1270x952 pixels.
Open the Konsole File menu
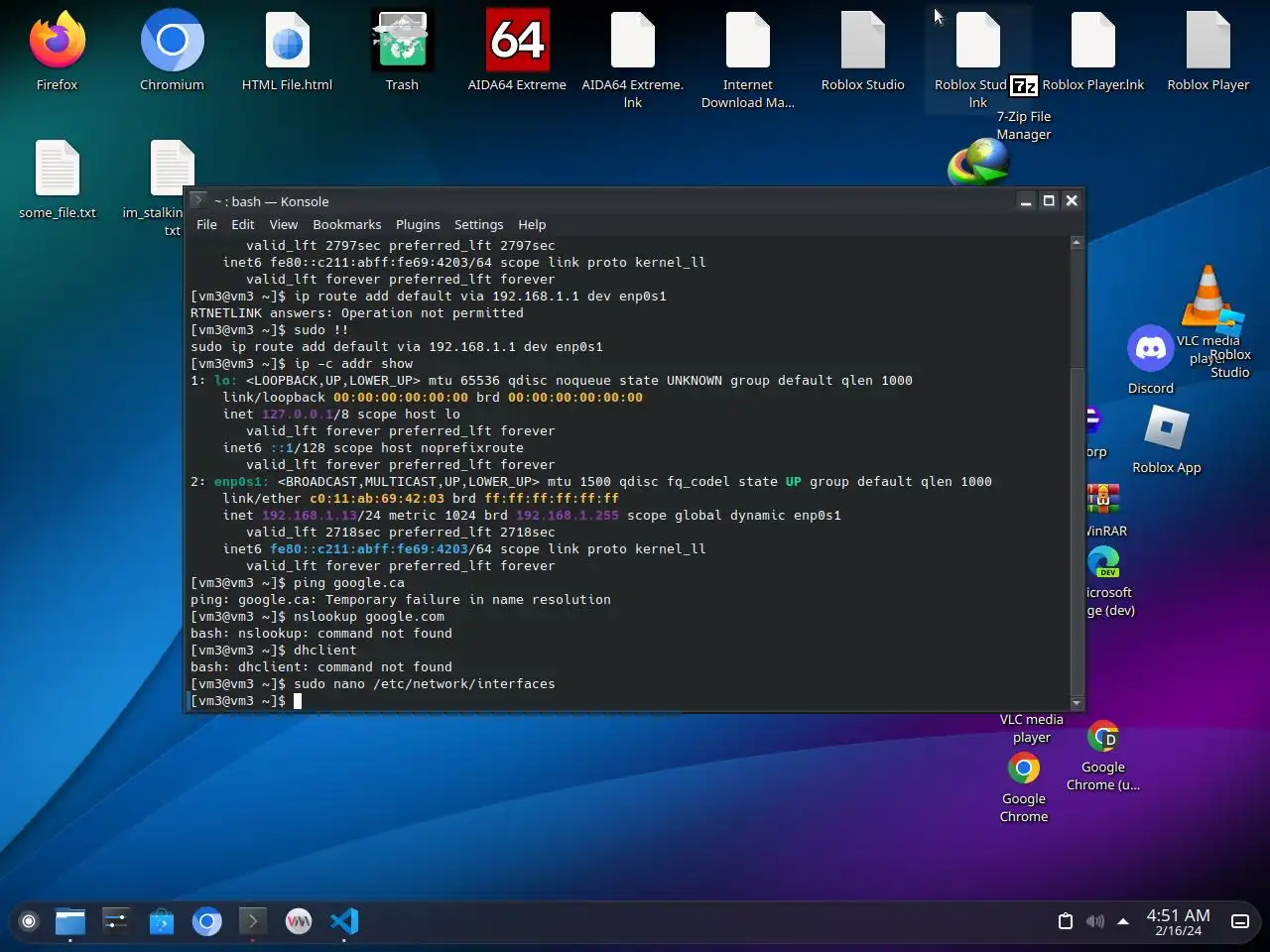(206, 224)
